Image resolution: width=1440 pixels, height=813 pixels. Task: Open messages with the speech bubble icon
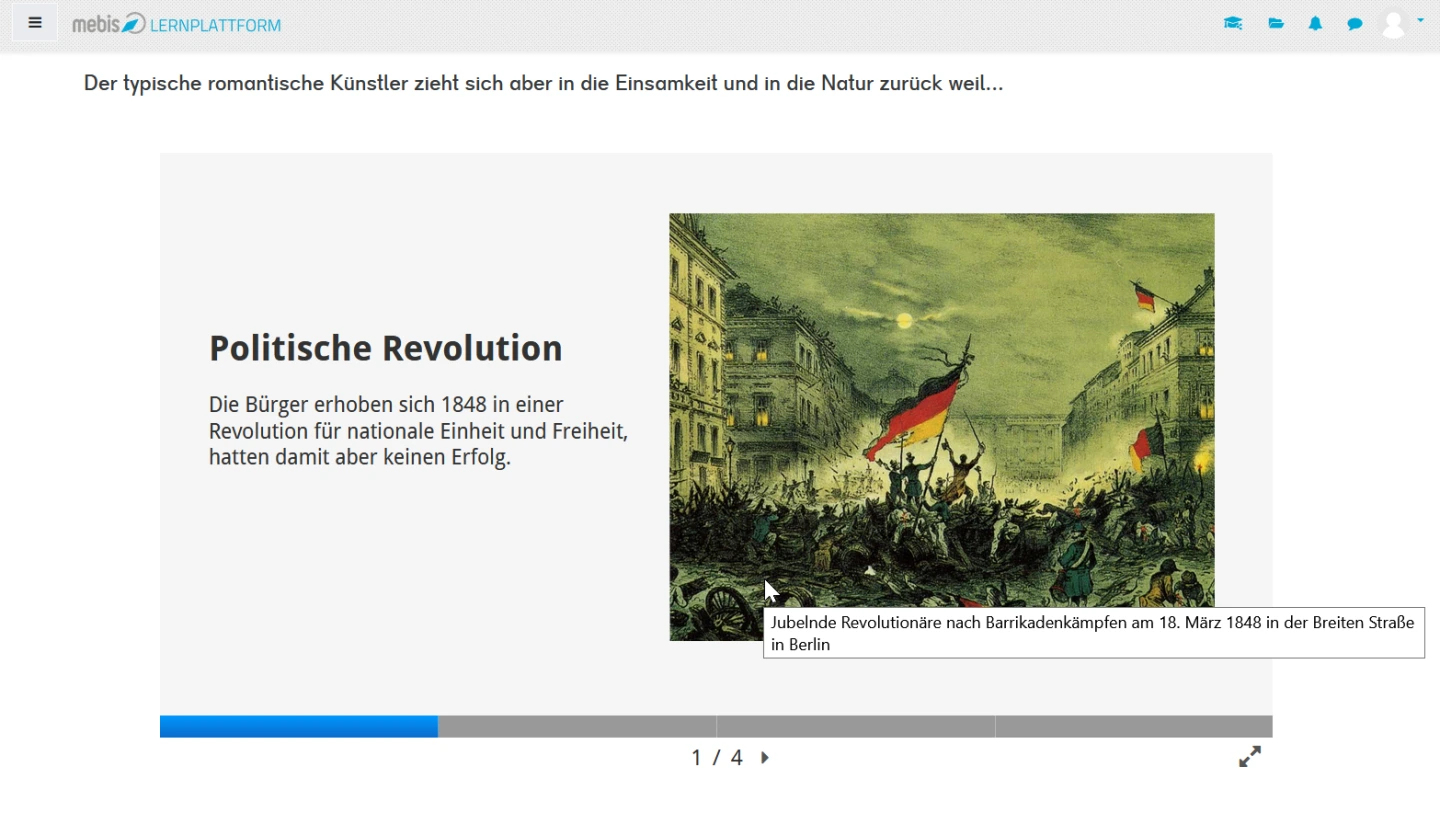[x=1355, y=24]
